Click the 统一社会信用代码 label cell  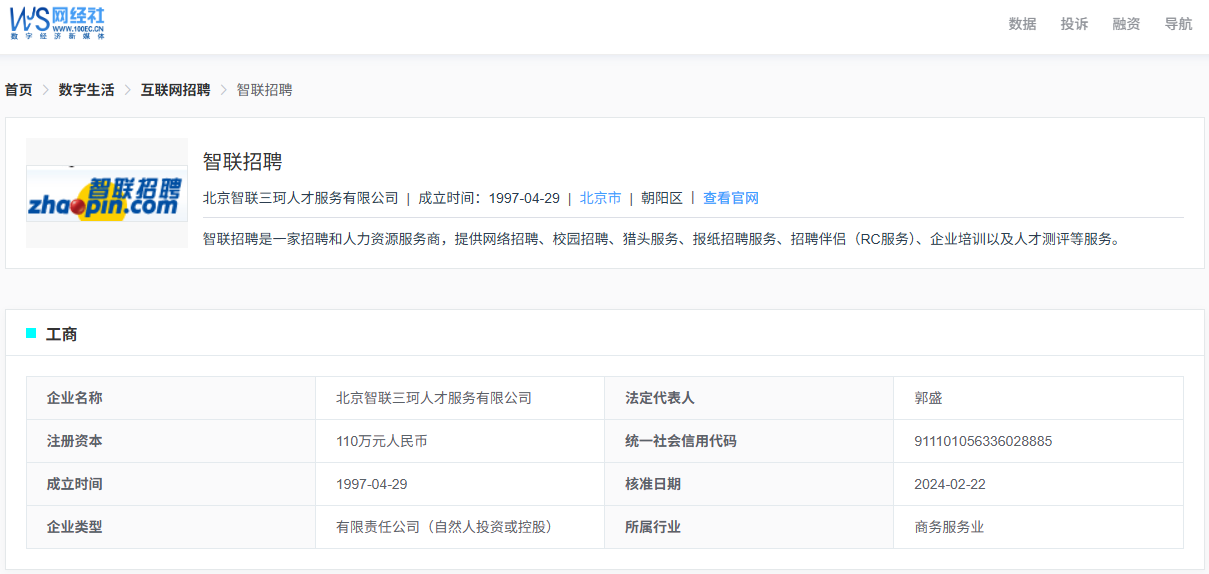tap(749, 441)
